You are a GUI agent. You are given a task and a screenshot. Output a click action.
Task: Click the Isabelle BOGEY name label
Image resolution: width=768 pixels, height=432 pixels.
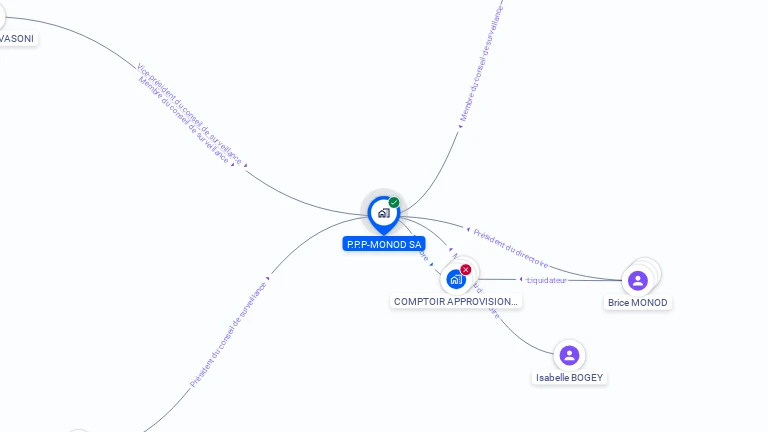[x=569, y=378]
